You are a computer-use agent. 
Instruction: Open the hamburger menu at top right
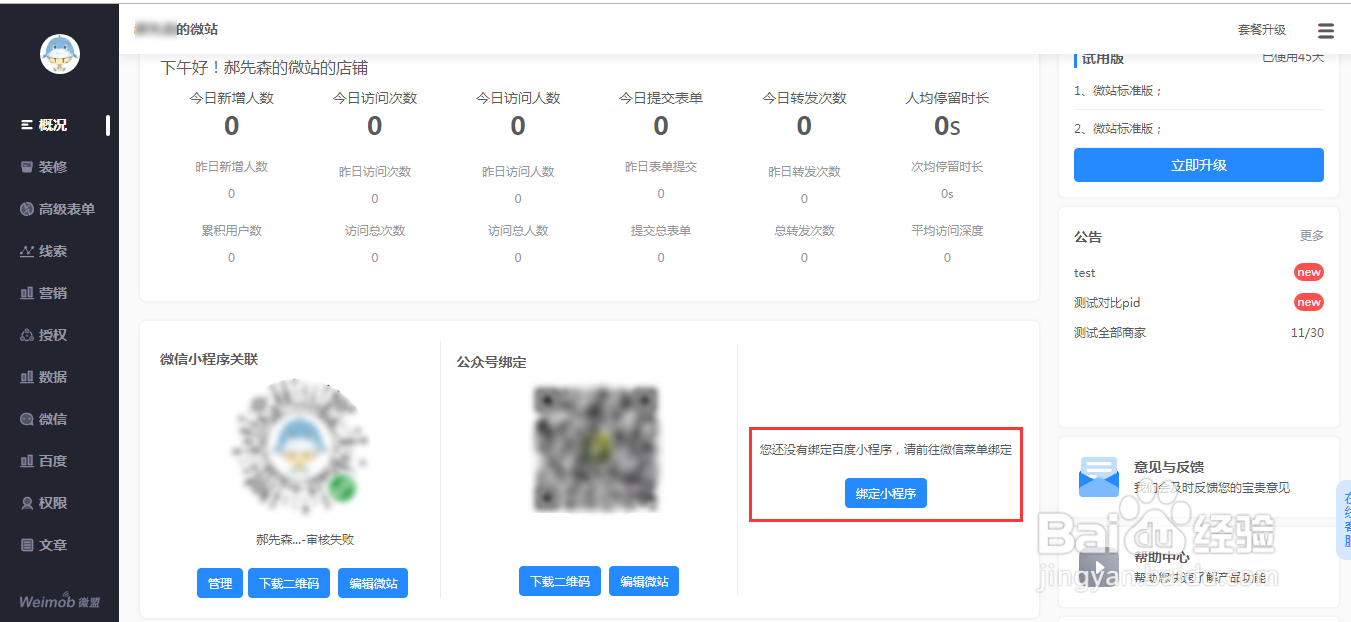point(1326,31)
